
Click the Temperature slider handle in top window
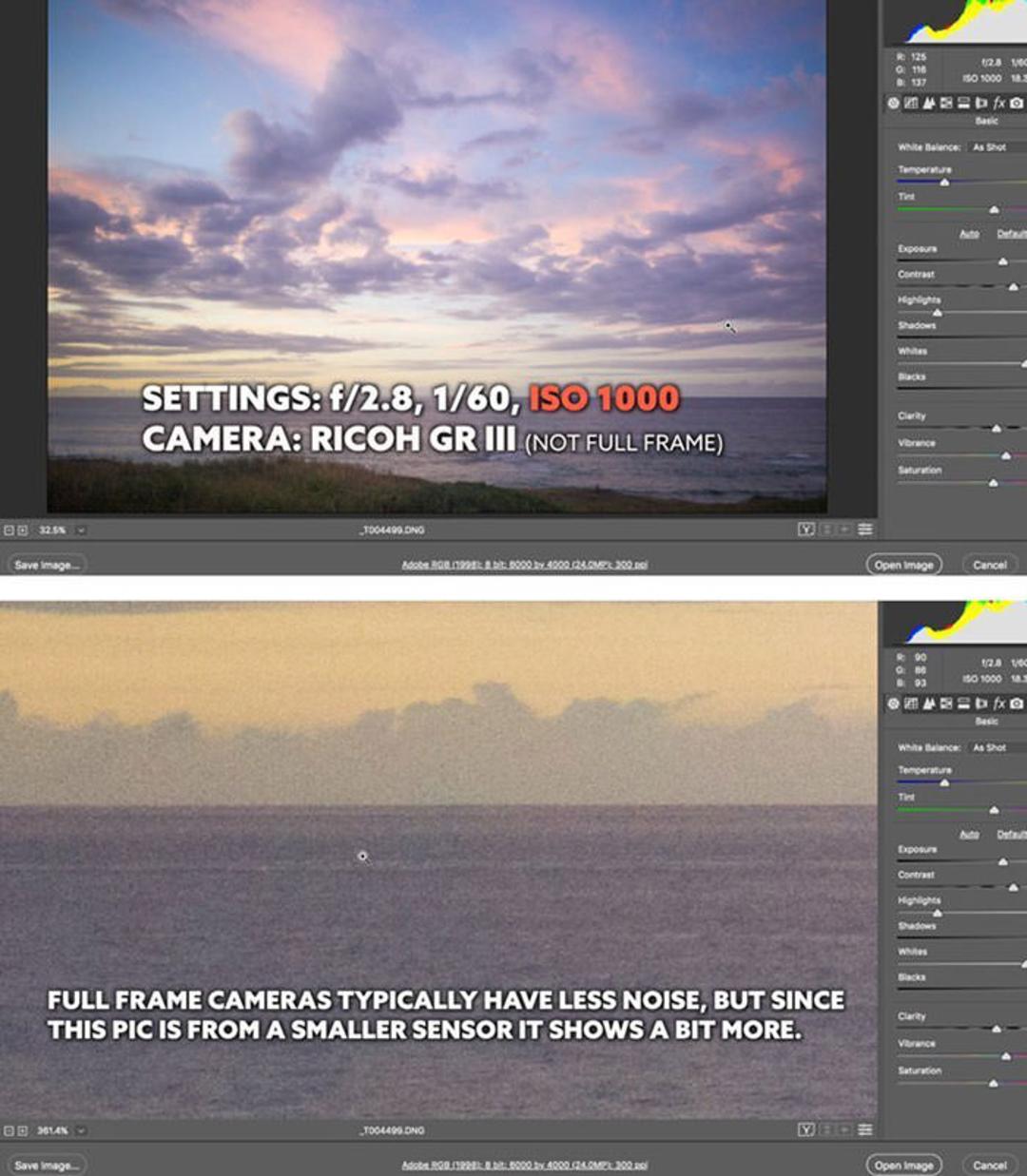[x=944, y=181]
